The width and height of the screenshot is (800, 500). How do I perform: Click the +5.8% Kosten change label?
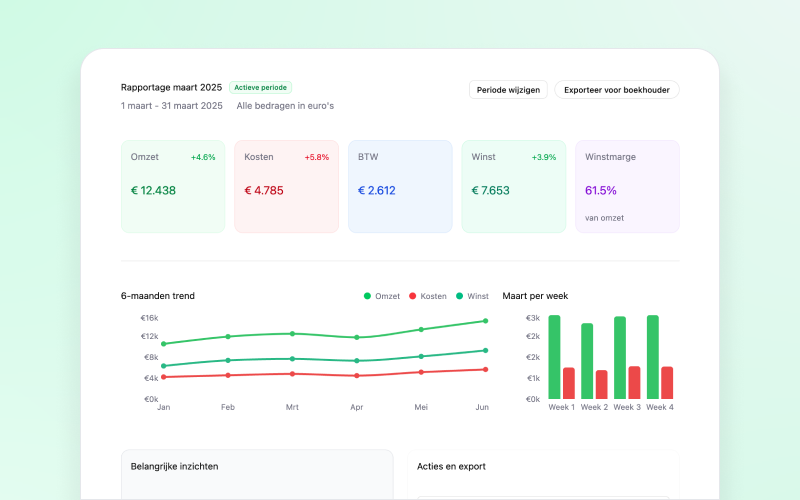coord(317,157)
